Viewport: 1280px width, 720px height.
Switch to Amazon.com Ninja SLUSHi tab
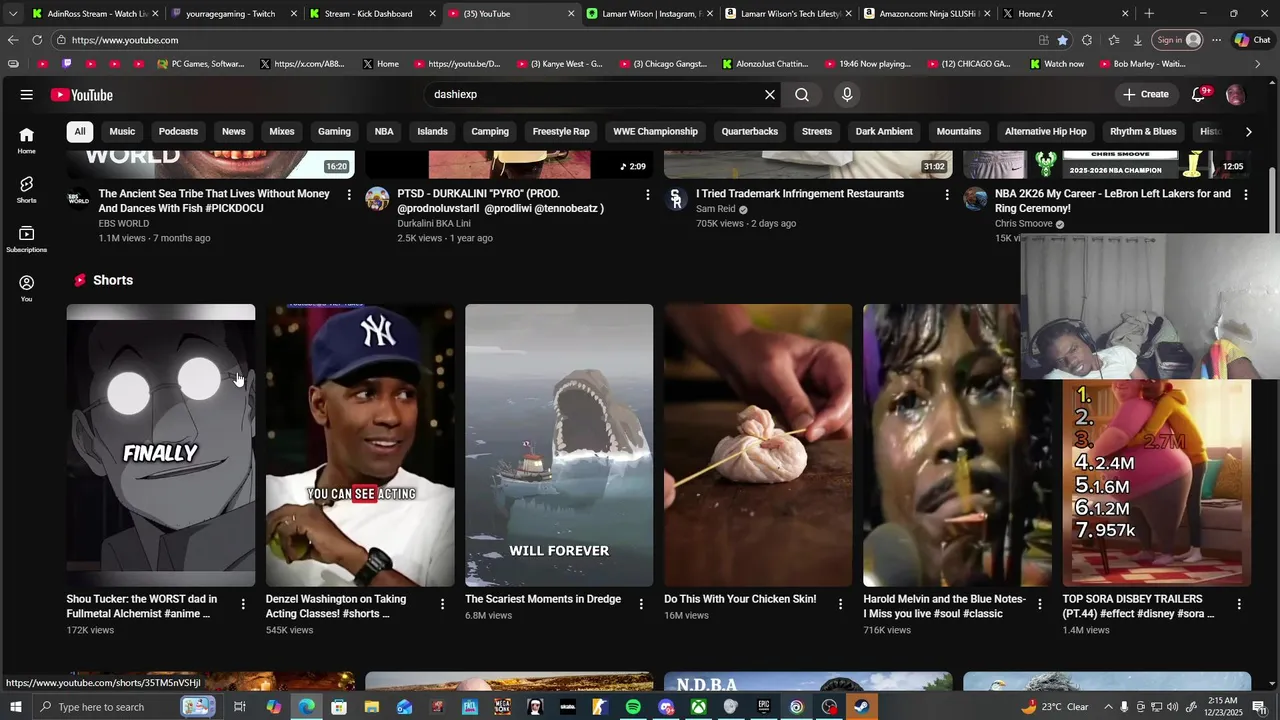(x=925, y=14)
